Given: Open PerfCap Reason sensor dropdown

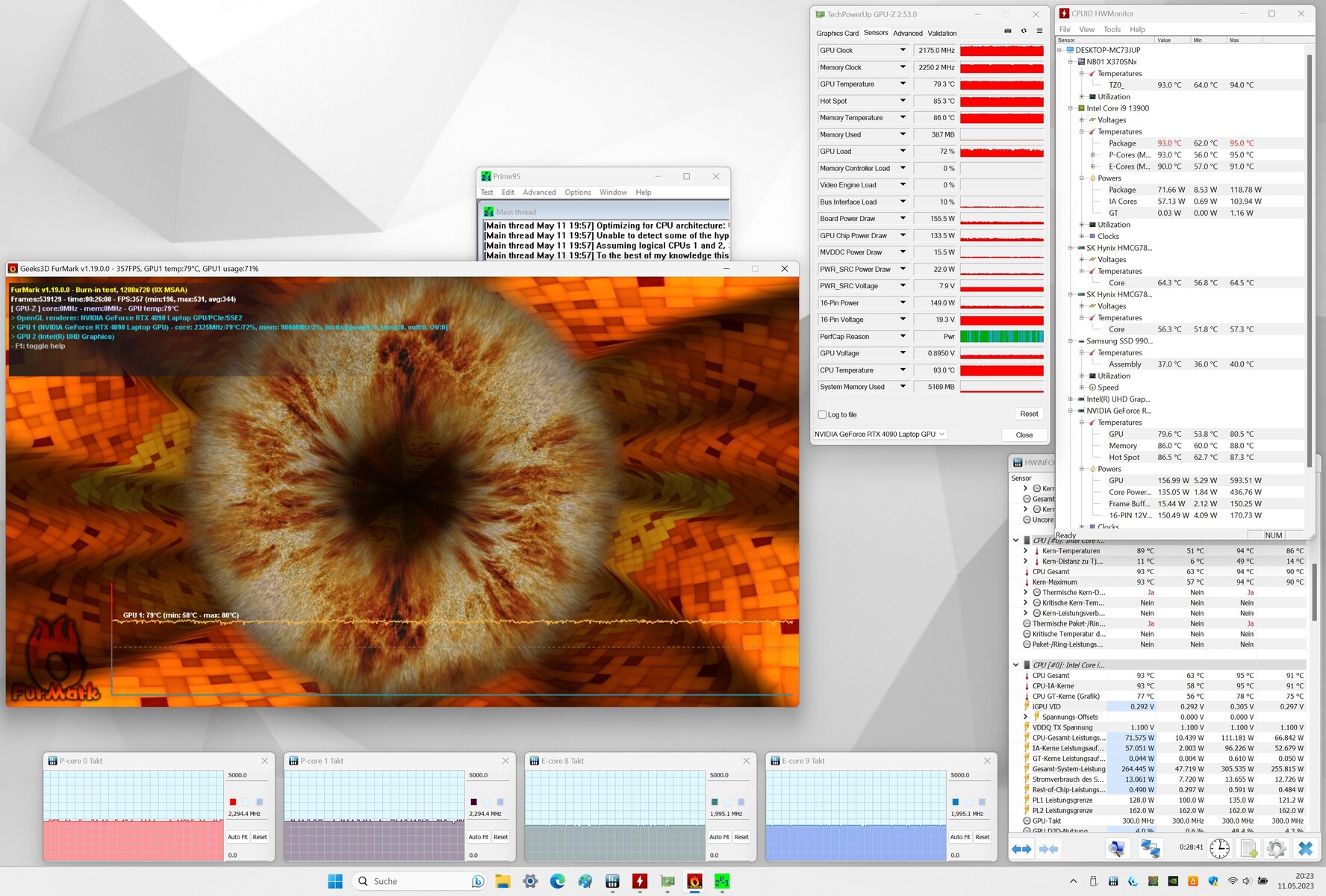Looking at the screenshot, I should tap(902, 336).
